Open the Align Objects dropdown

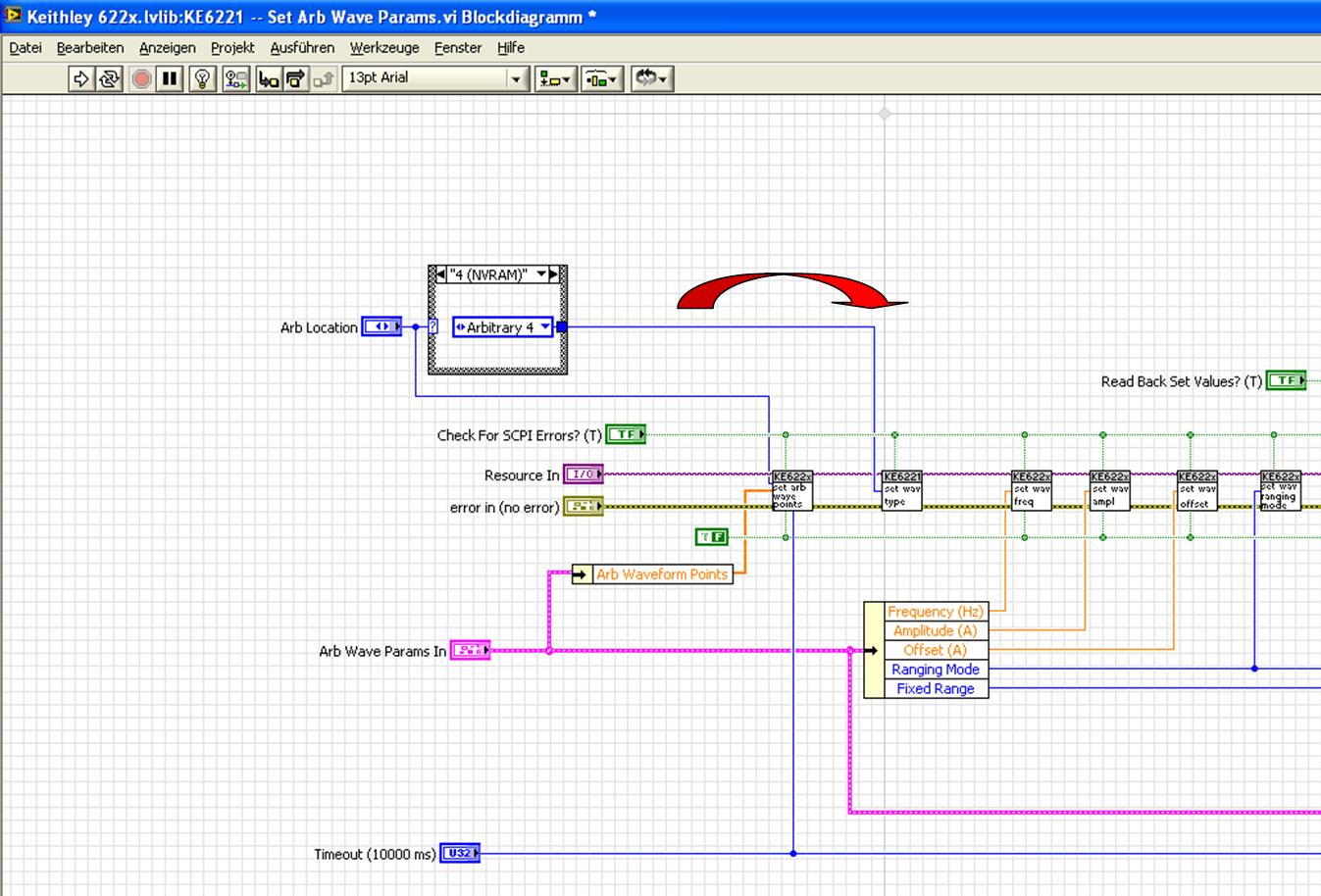coord(555,78)
